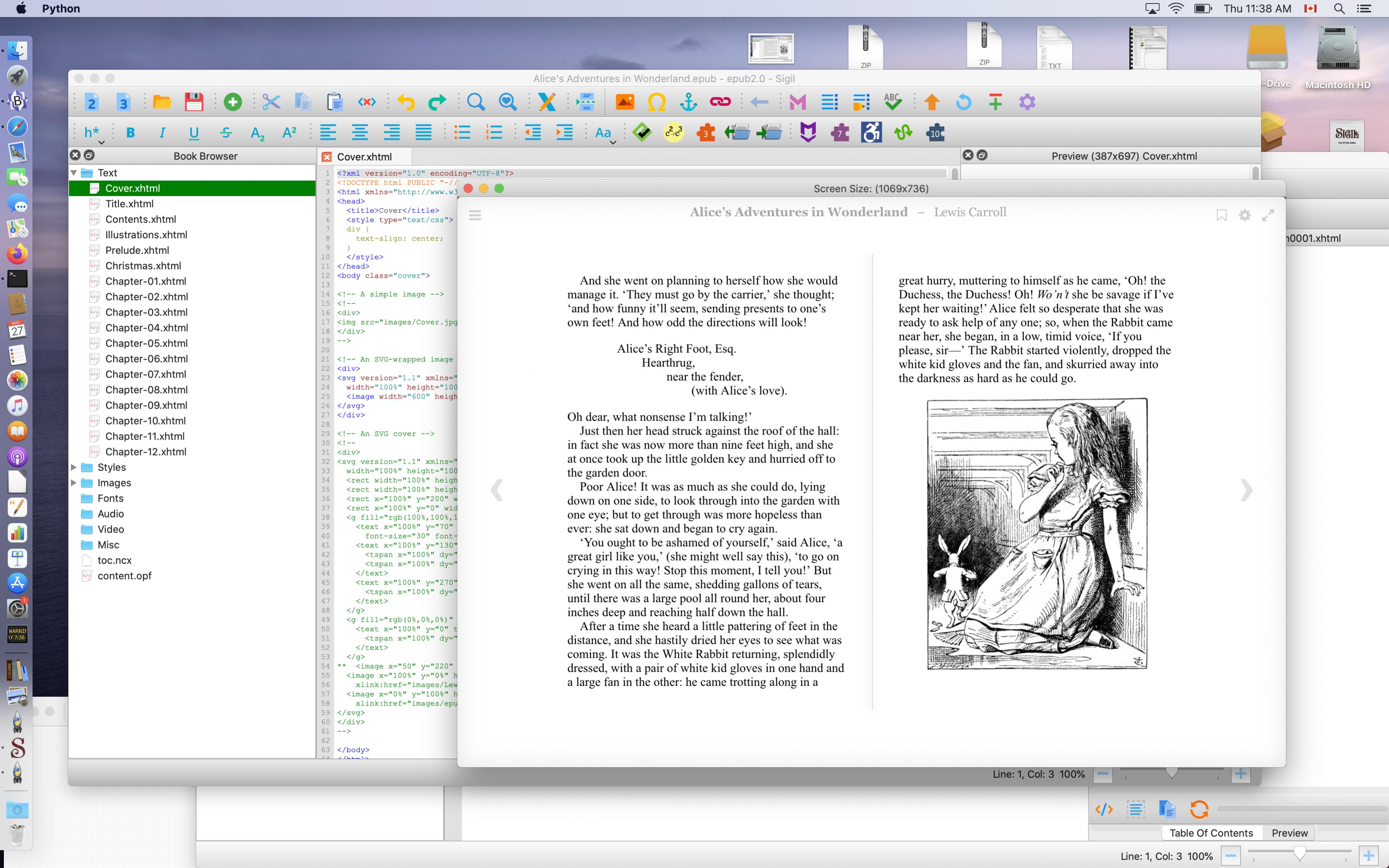Click the Insert ID anchor icon
Viewport: 1389px width, 868px height.
(688, 102)
